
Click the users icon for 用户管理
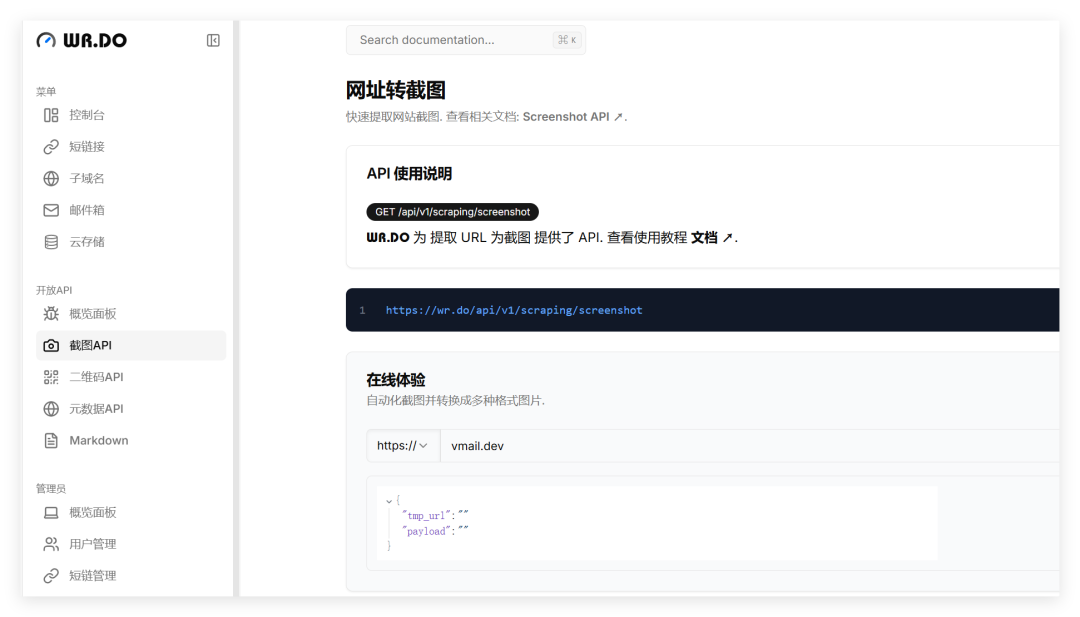tap(51, 545)
